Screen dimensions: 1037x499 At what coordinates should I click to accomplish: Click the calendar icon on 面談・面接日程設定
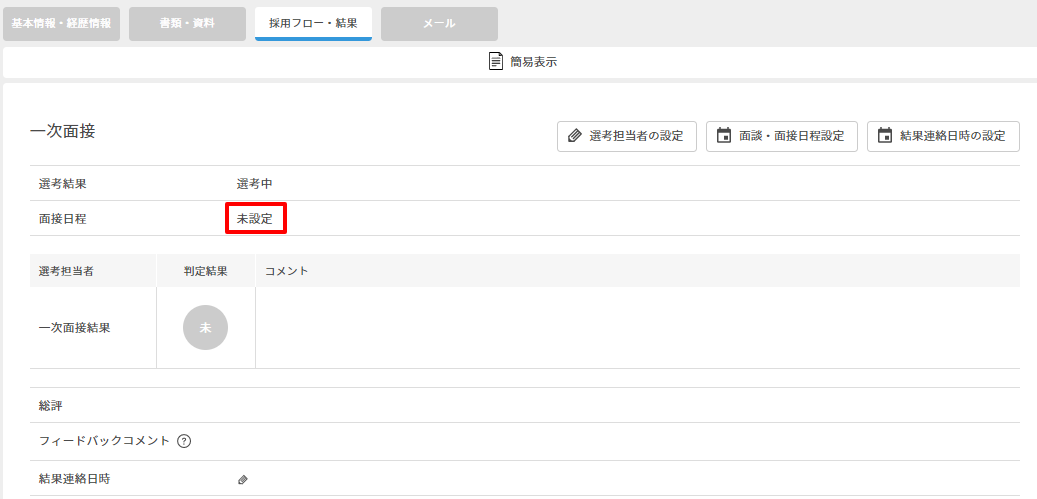tap(724, 136)
